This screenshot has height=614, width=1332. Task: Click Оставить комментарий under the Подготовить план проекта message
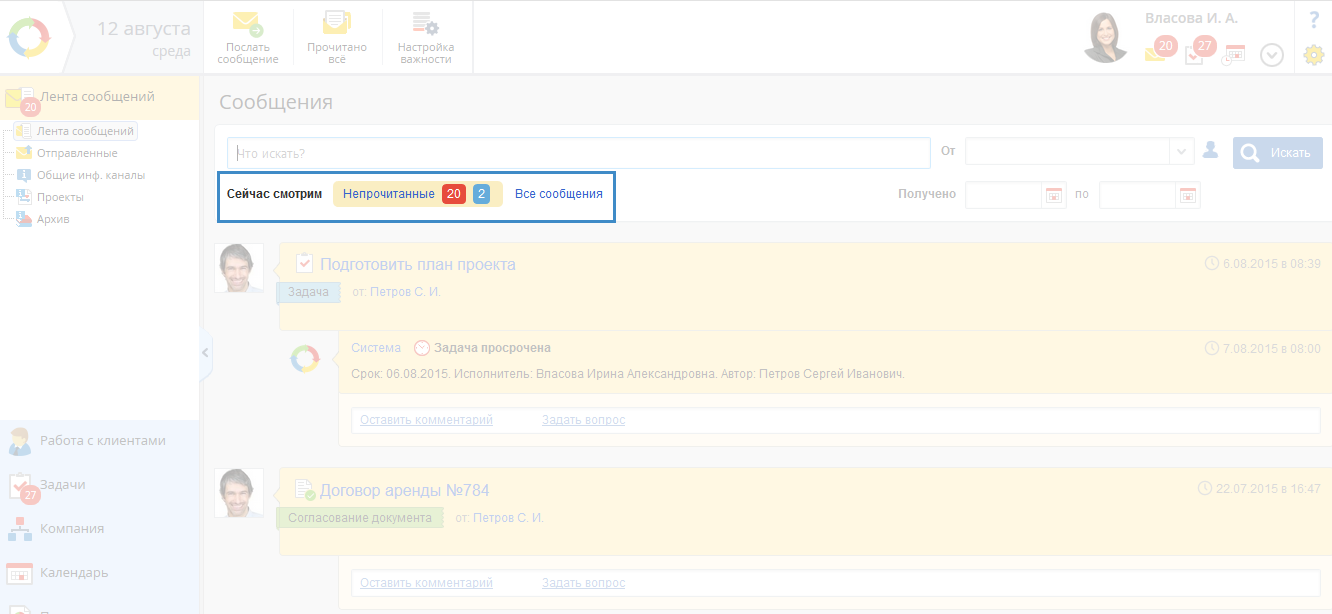point(426,420)
